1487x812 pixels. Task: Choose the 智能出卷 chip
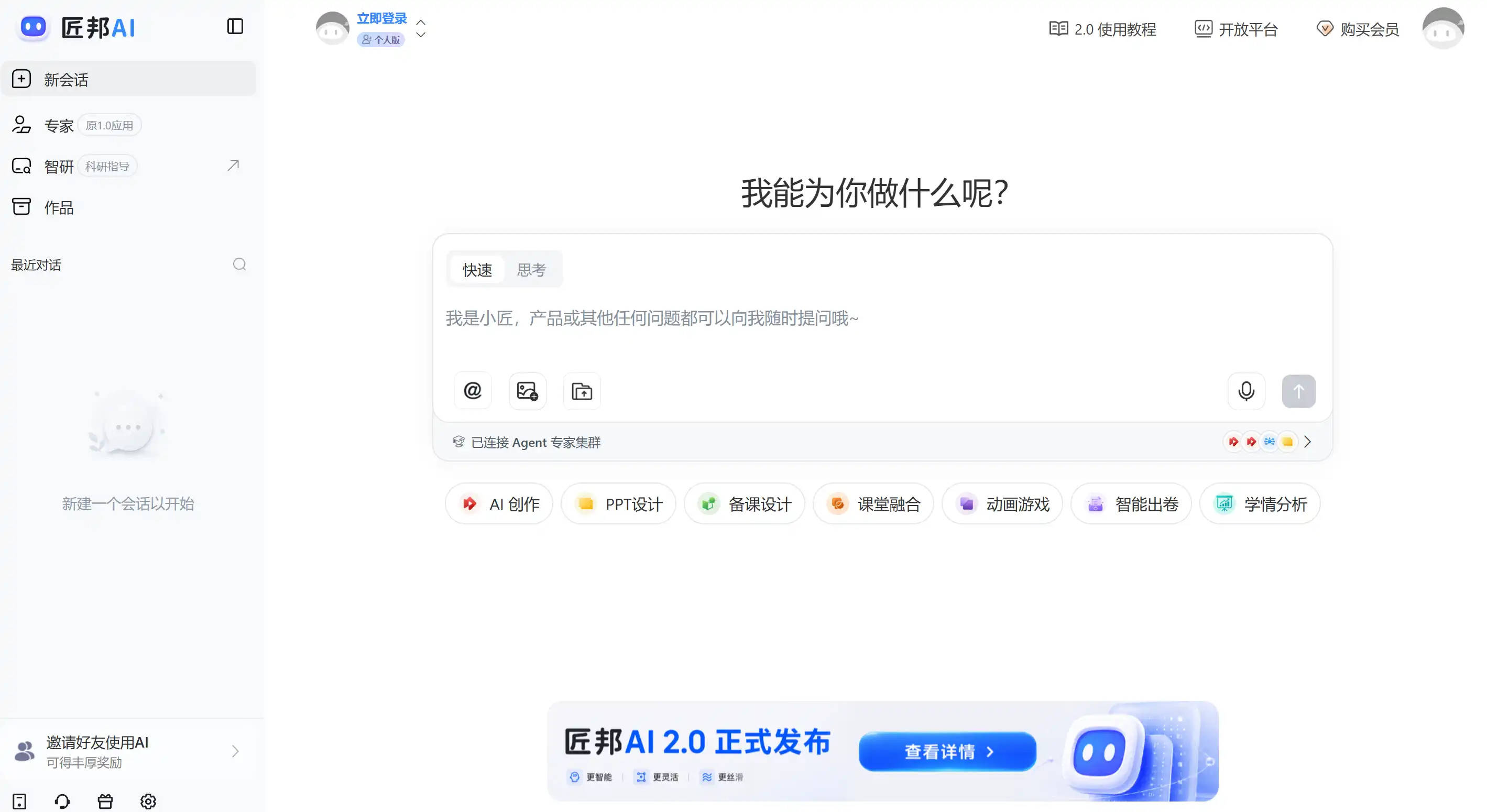pos(1131,504)
